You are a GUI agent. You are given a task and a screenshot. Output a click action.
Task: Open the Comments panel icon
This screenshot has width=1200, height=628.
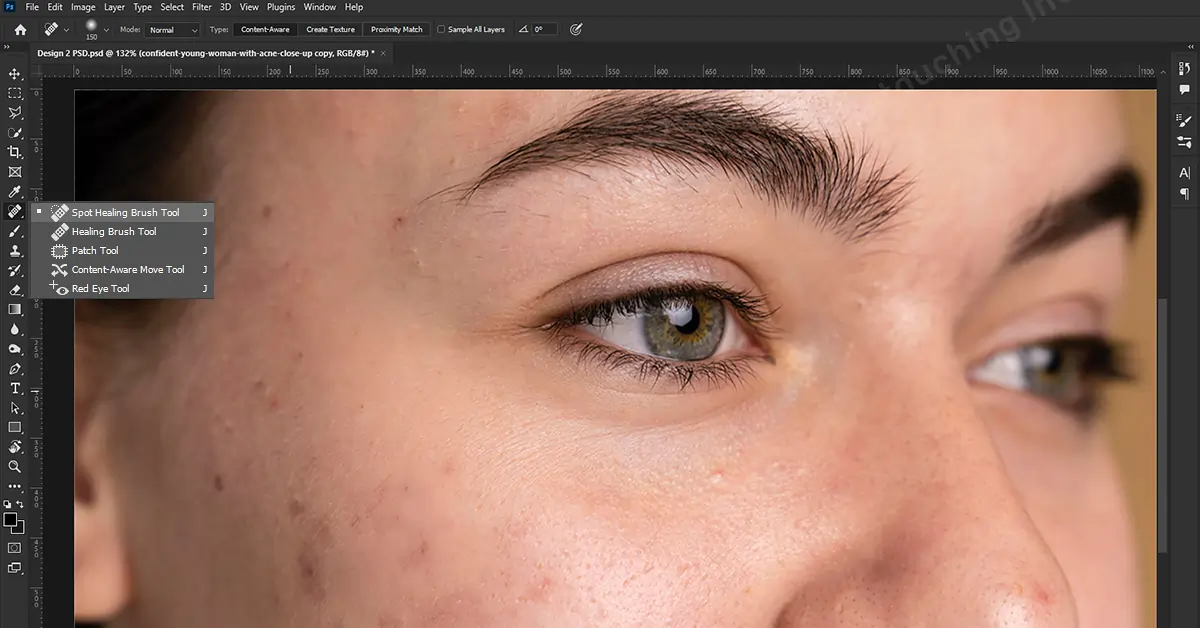point(1184,90)
